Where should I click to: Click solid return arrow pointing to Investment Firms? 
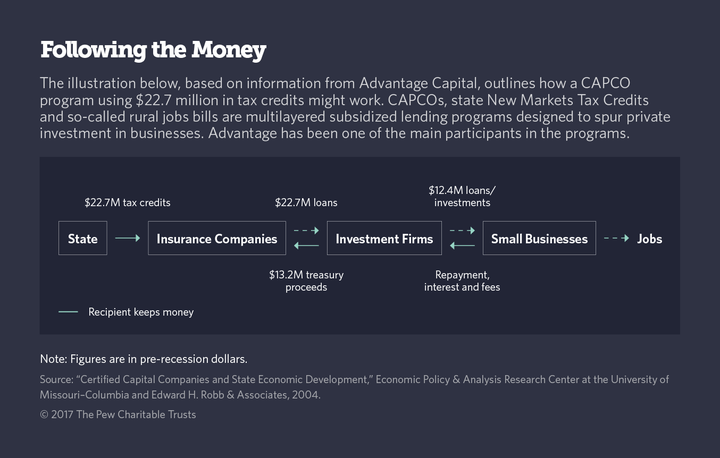[x=462, y=246]
